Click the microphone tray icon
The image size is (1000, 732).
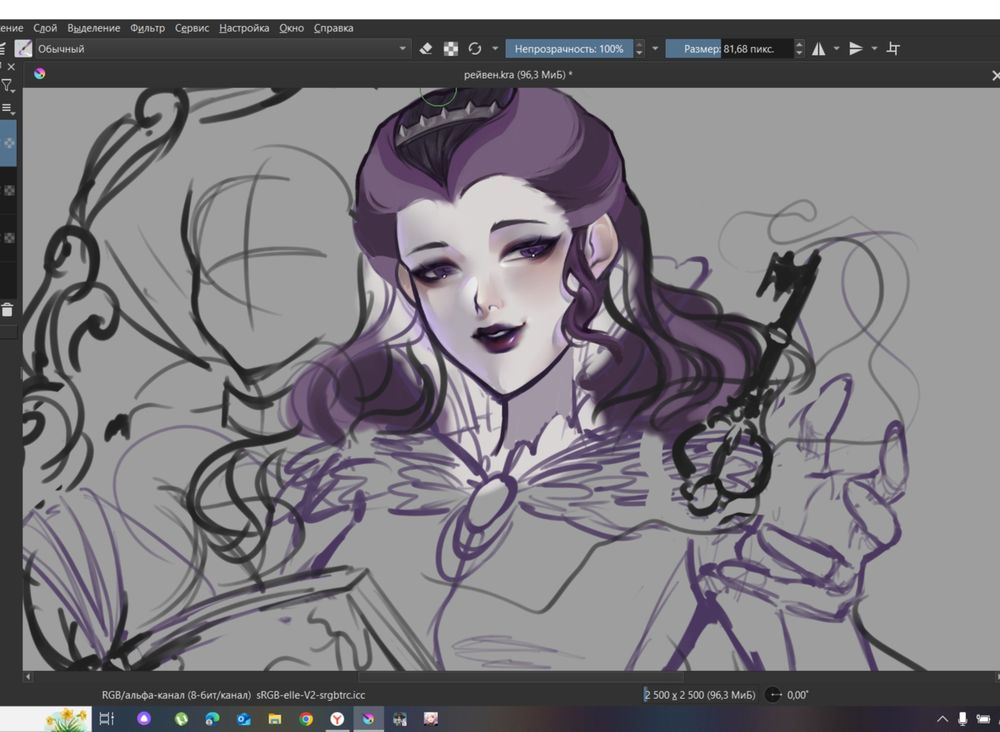pyautogui.click(x=963, y=719)
